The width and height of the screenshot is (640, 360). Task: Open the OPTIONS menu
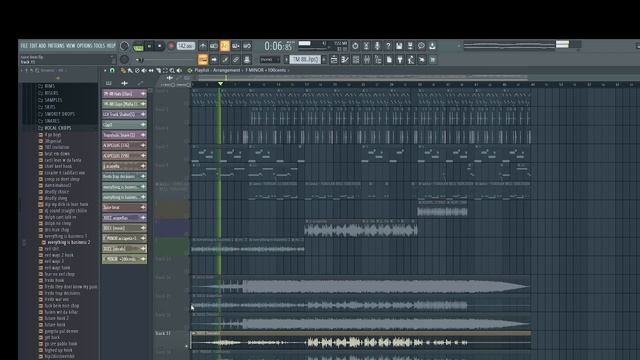(x=85, y=46)
